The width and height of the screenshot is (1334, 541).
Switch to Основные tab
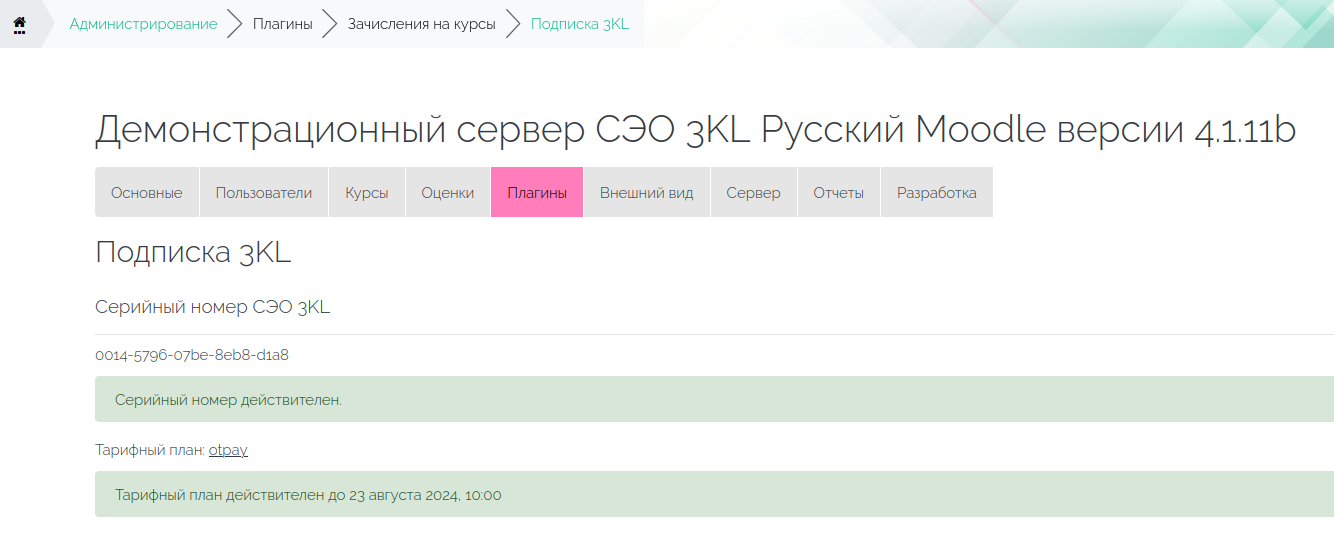(x=147, y=192)
